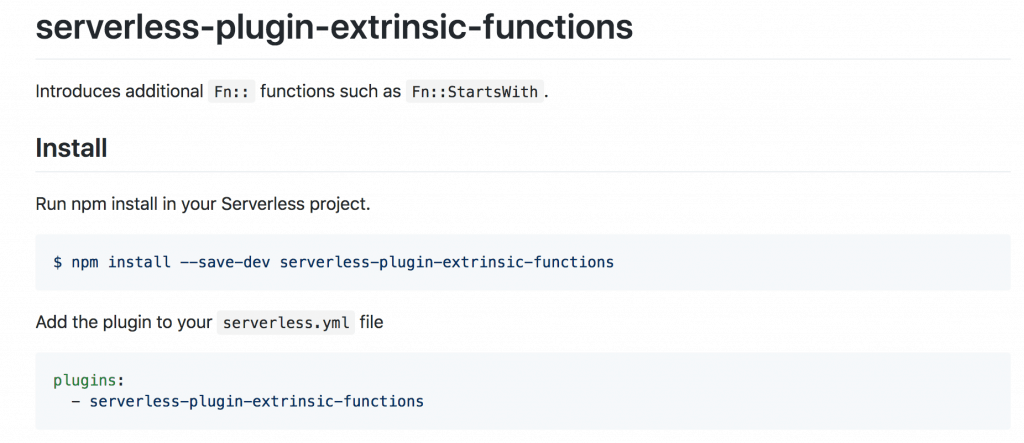Click the 'Add the plugin to your' text
The width and height of the screenshot is (1024, 443).
pyautogui.click(x=124, y=322)
